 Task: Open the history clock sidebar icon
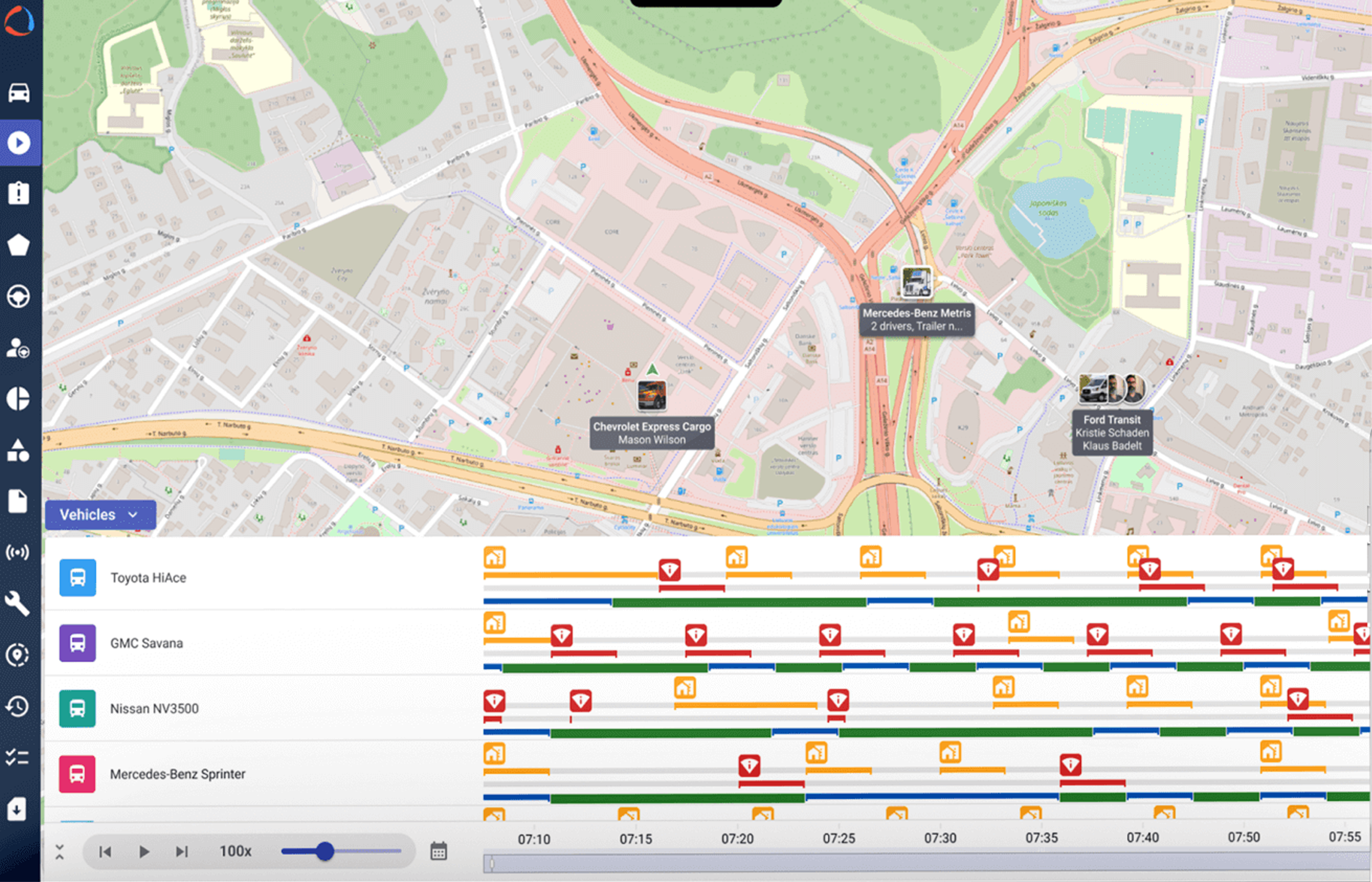coord(18,706)
